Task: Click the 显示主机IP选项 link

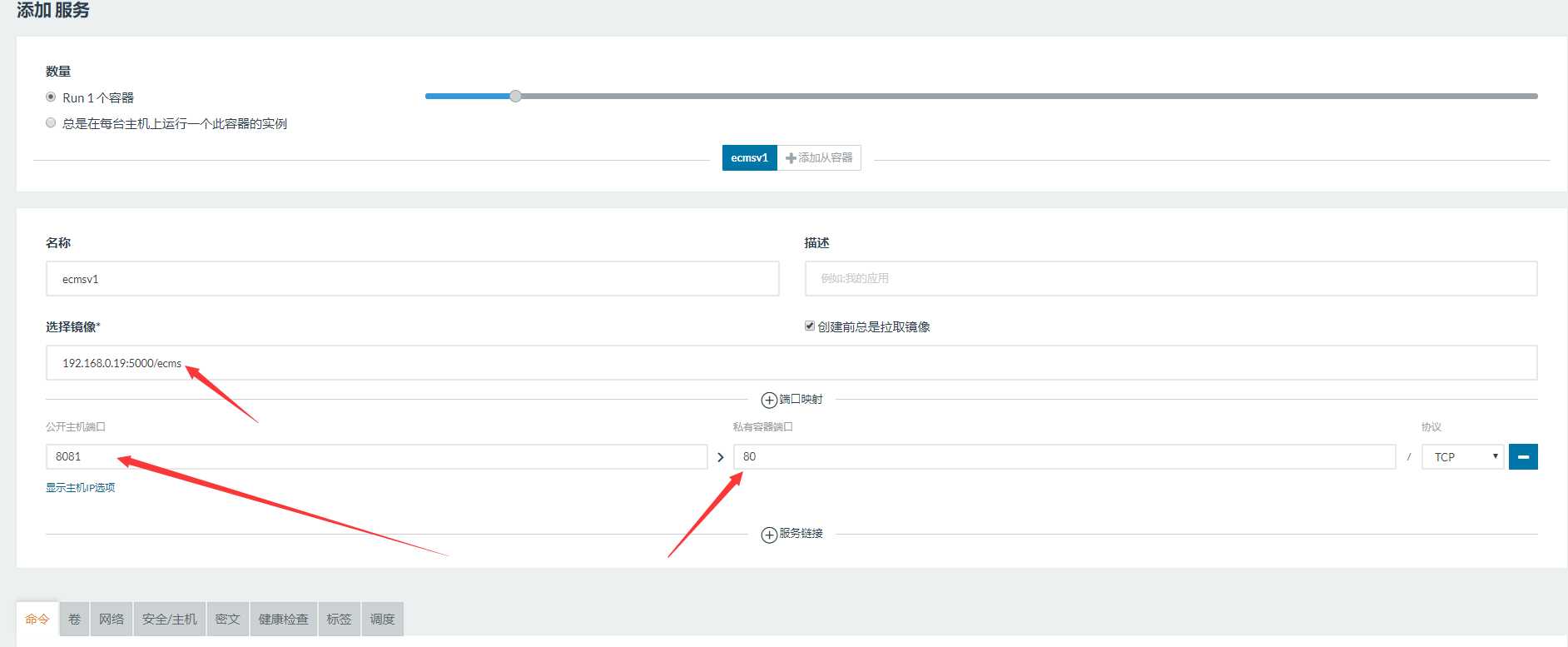Action: pyautogui.click(x=81, y=488)
